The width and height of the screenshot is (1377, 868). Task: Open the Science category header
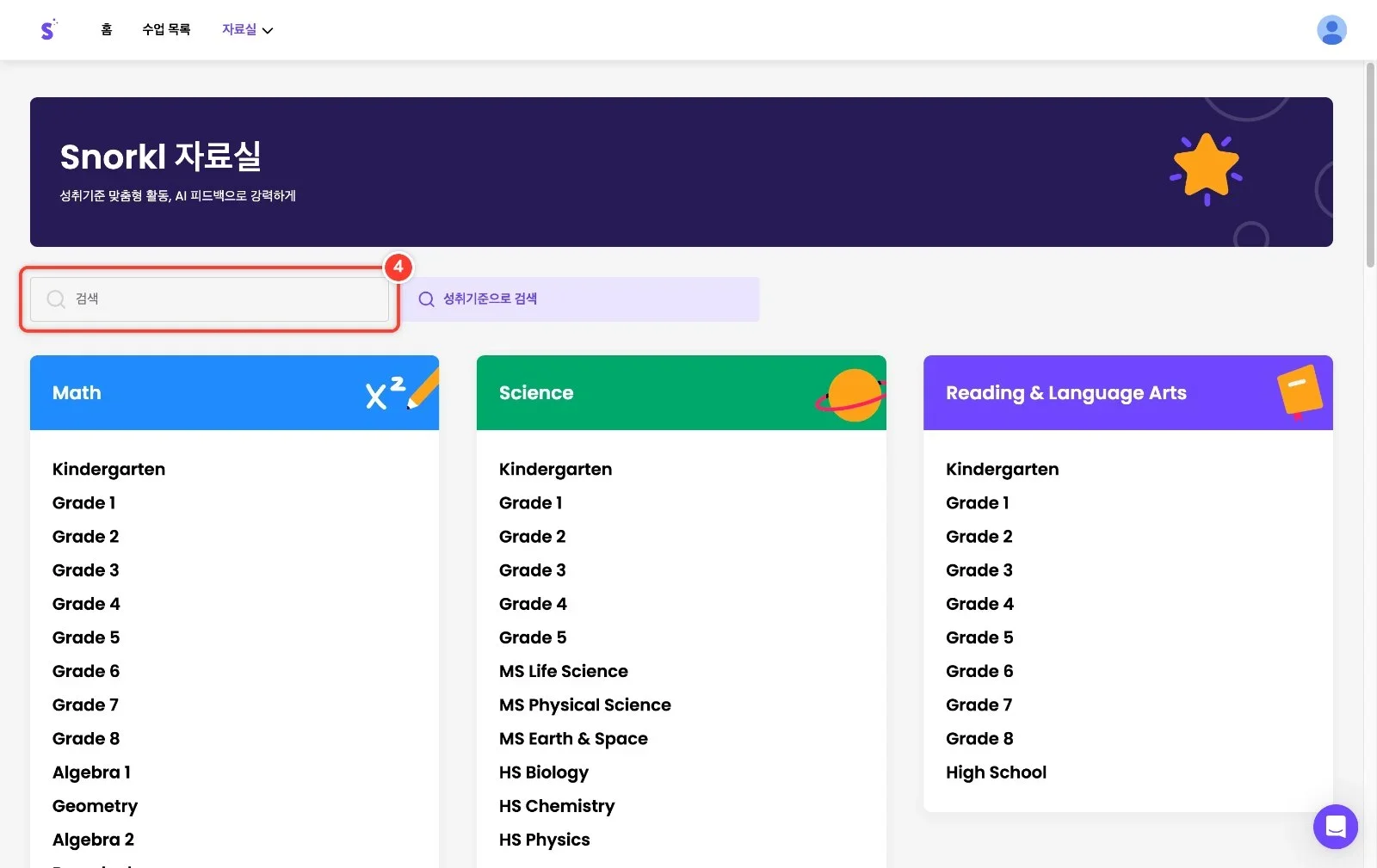[x=681, y=393]
